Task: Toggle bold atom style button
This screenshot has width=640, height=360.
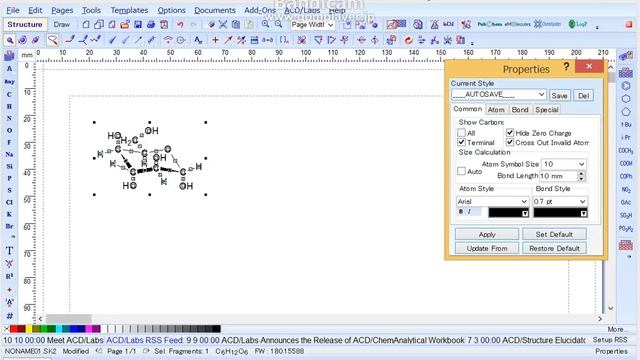Action: pos(461,211)
